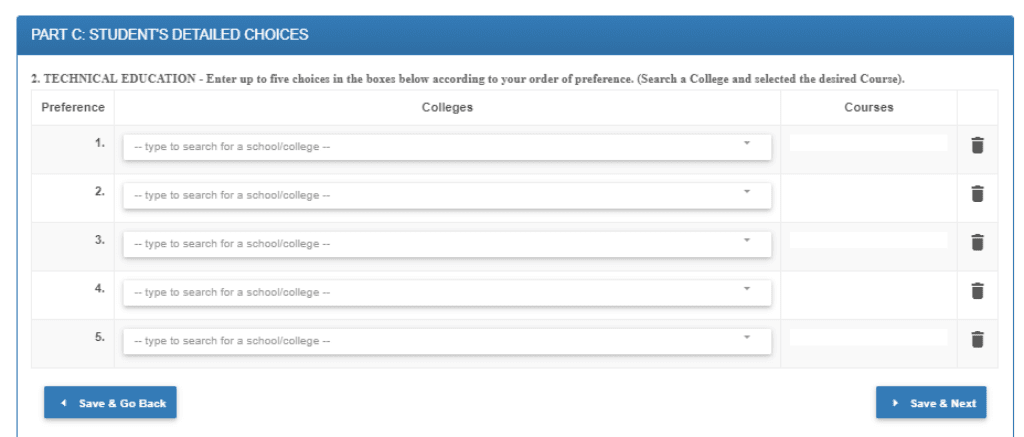
Task: Click the course field for preference 5
Action: [x=868, y=338]
